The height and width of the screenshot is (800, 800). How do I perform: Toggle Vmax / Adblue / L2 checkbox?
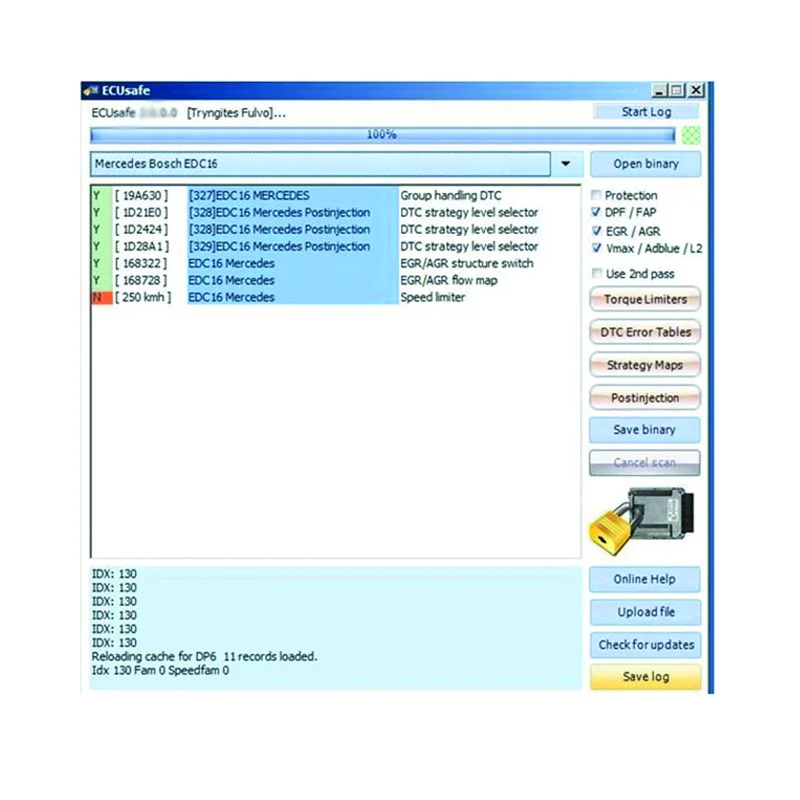pyautogui.click(x=596, y=248)
